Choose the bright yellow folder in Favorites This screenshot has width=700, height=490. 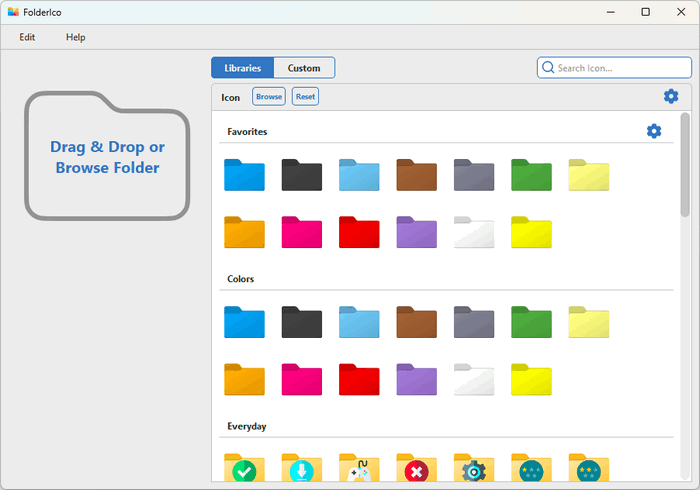point(531,232)
